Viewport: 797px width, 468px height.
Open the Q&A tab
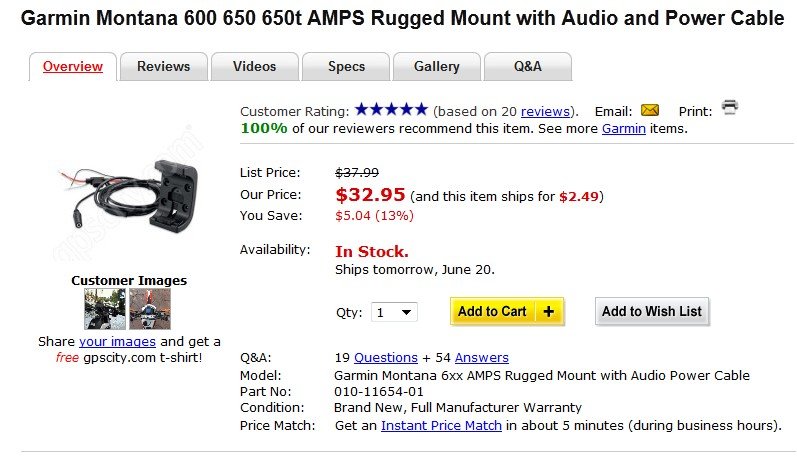pyautogui.click(x=527, y=67)
